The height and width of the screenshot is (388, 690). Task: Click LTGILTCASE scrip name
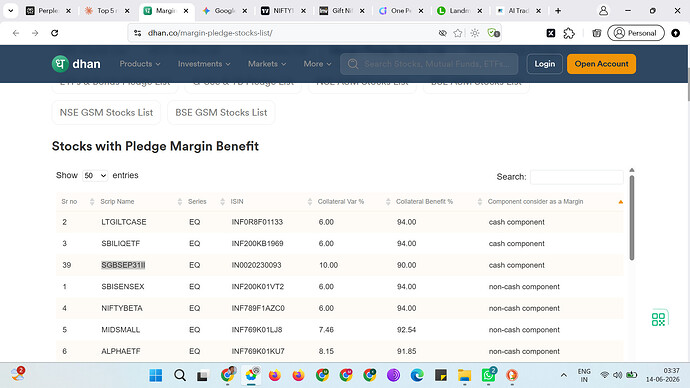pos(124,222)
